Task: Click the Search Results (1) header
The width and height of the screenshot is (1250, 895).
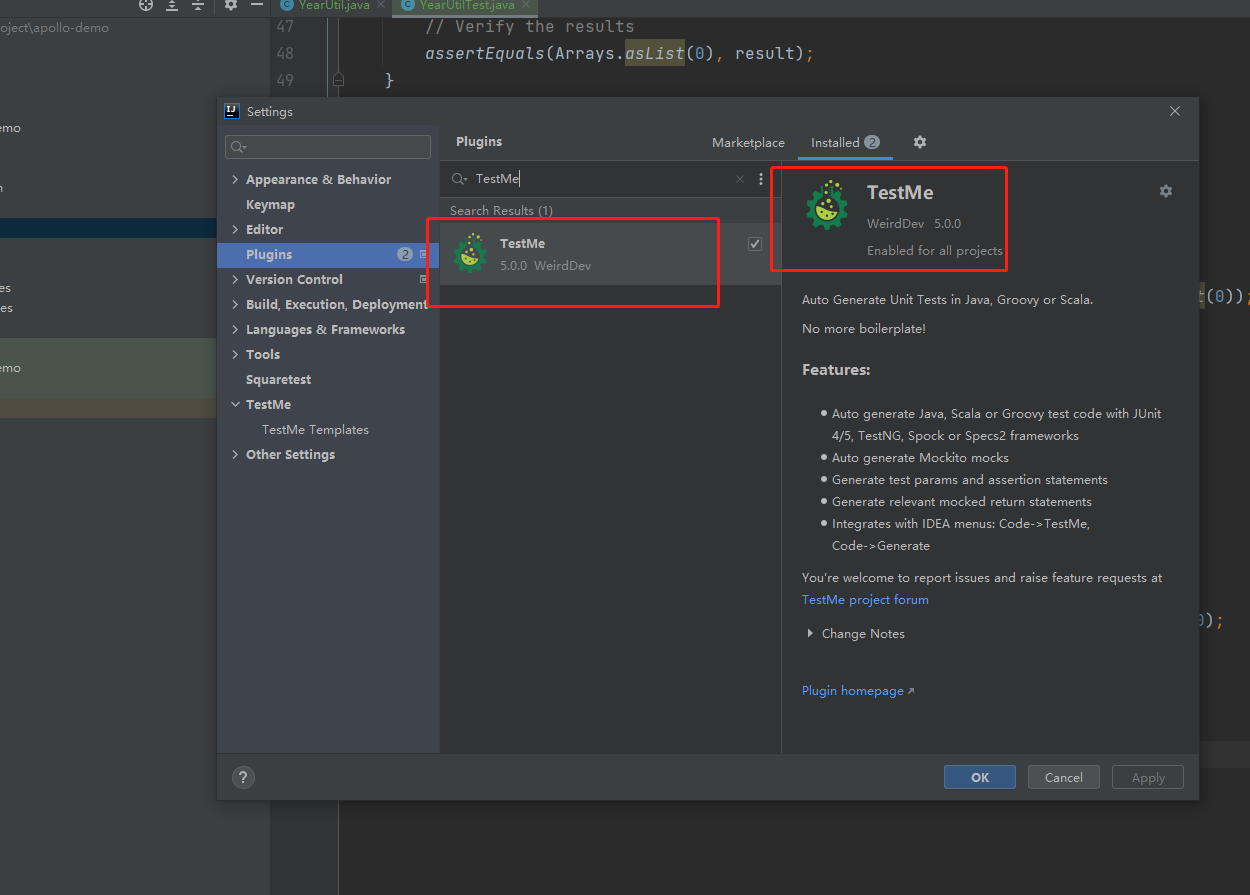Action: pyautogui.click(x=501, y=211)
